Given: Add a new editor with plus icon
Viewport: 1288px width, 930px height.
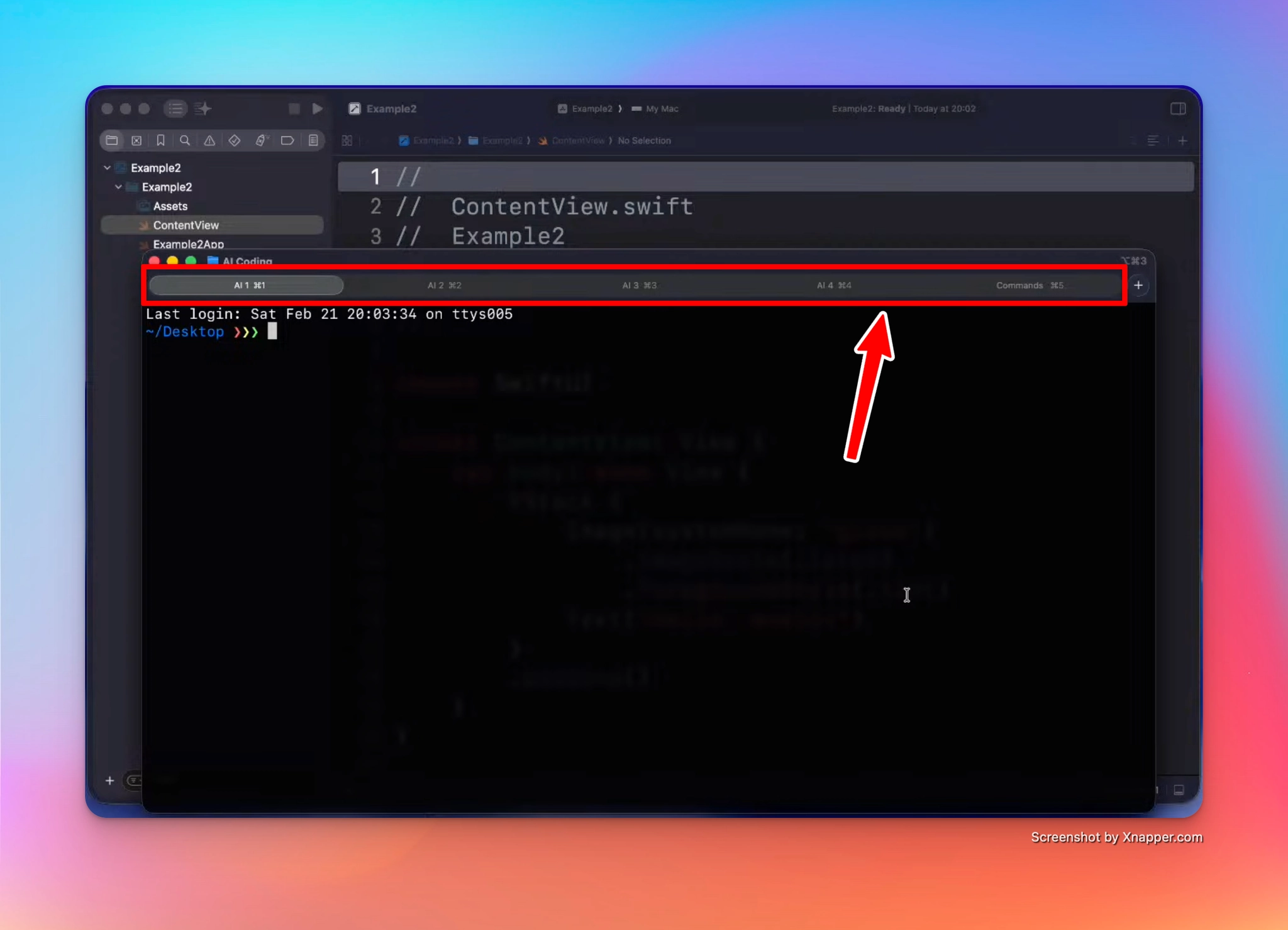Looking at the screenshot, I should pos(1182,140).
